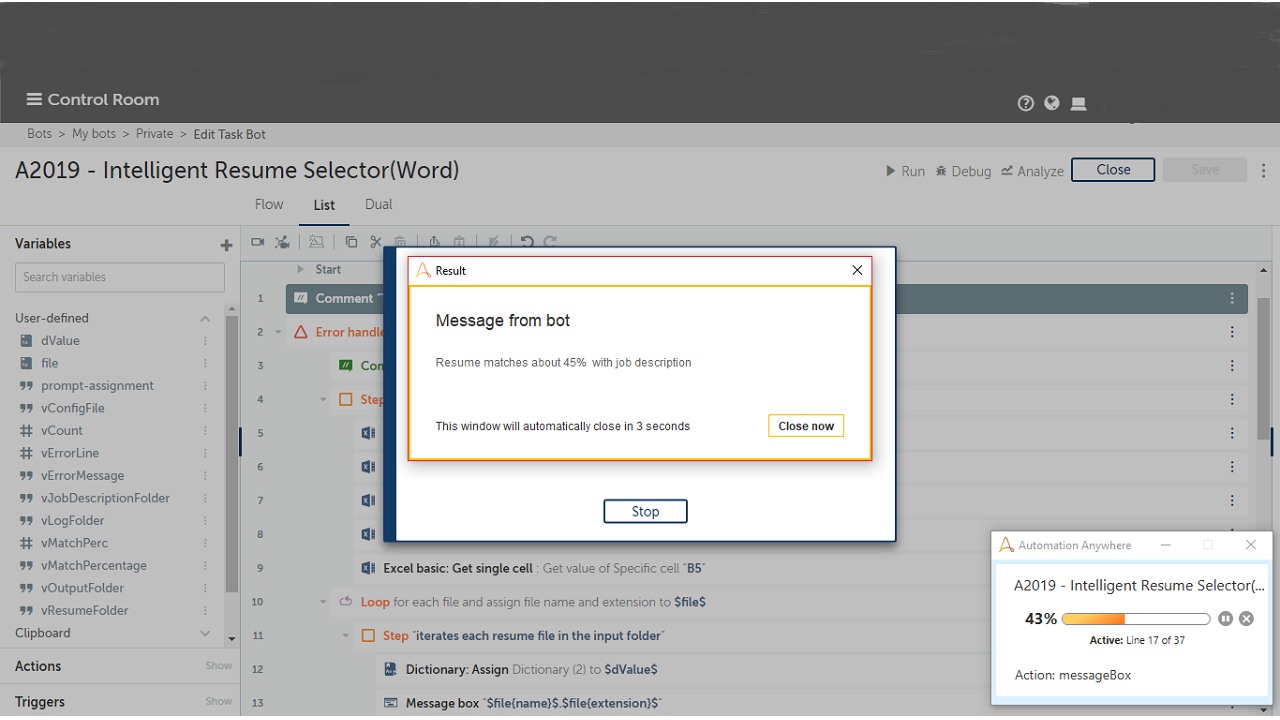The width and height of the screenshot is (1280, 720).
Task: Click the scissors cut icon
Action: [x=376, y=242]
